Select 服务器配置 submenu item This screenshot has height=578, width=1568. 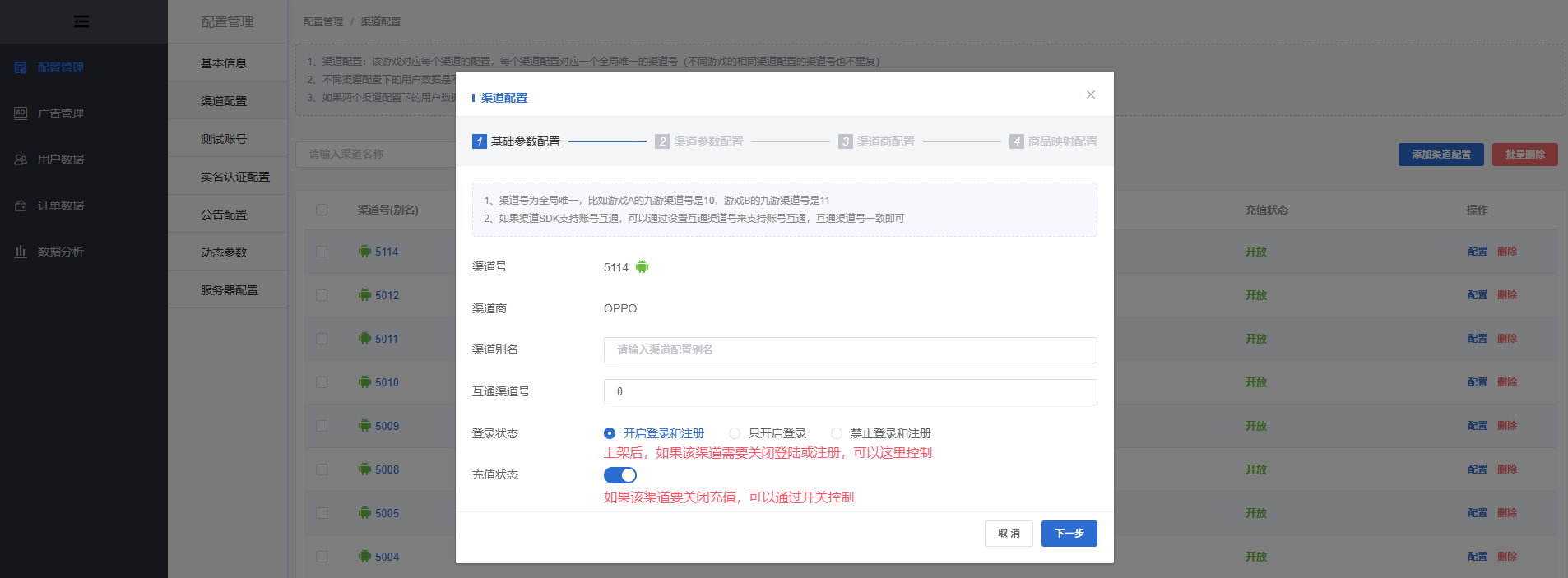[x=228, y=290]
